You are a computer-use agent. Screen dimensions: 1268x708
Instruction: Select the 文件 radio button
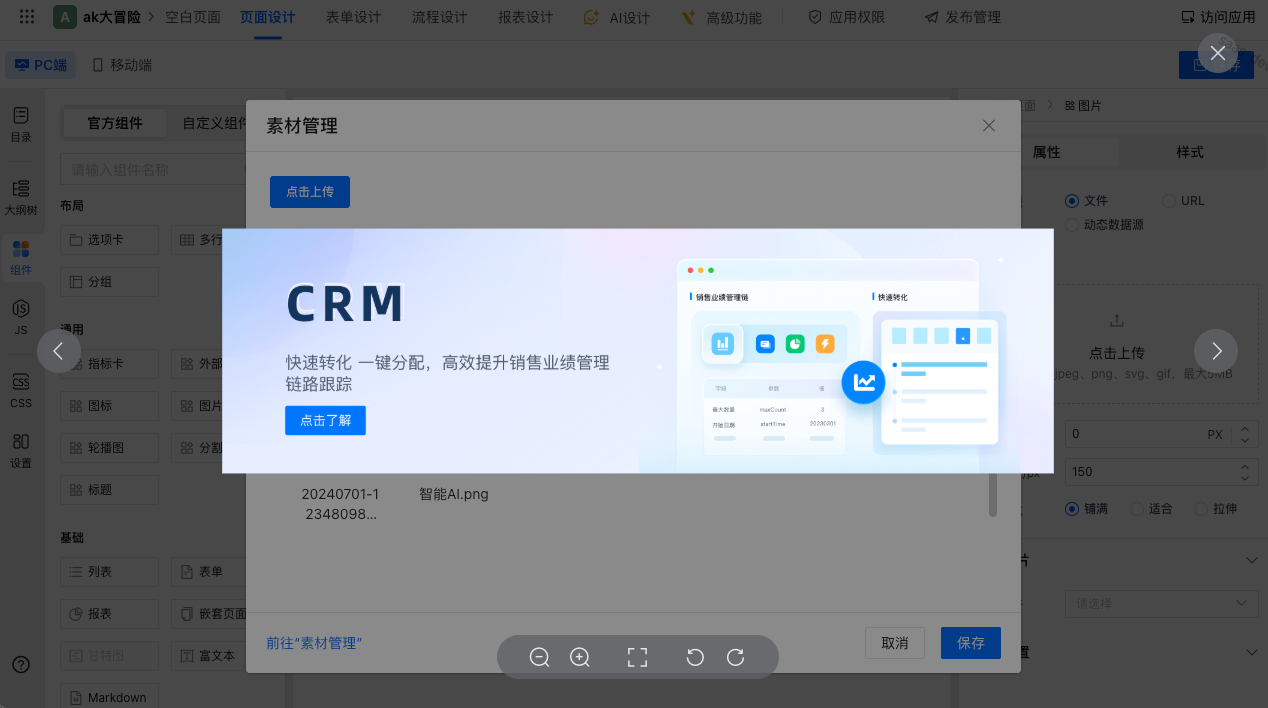1072,201
